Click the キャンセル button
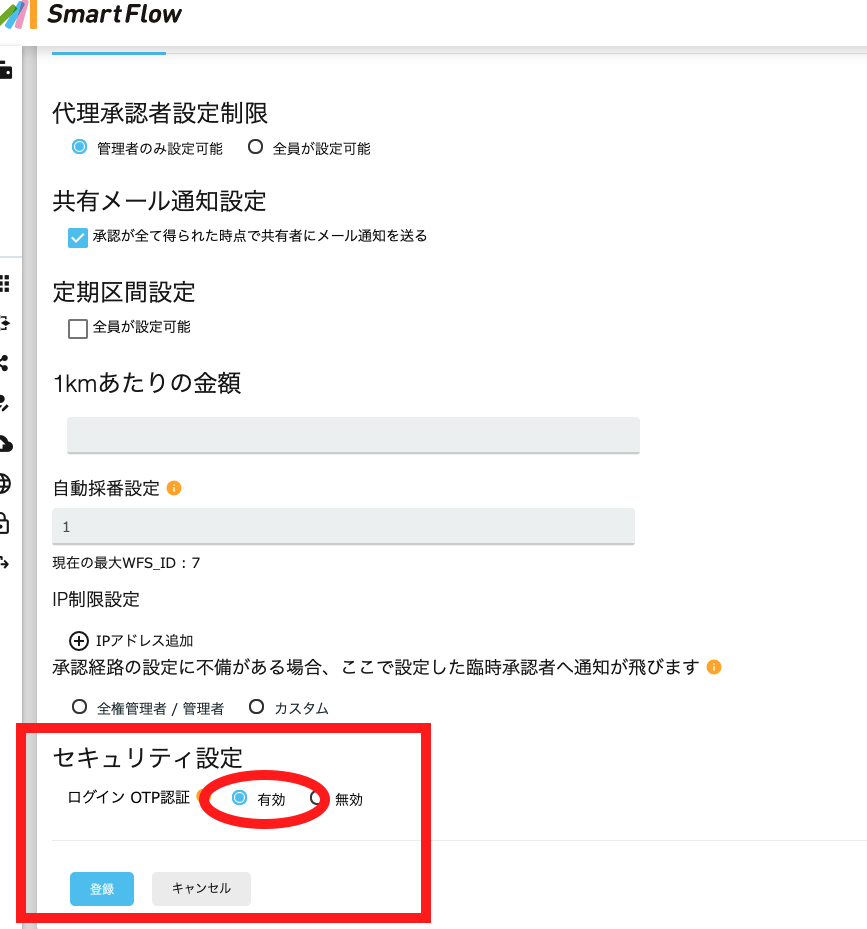Image resolution: width=867 pixels, height=929 pixels. (201, 888)
